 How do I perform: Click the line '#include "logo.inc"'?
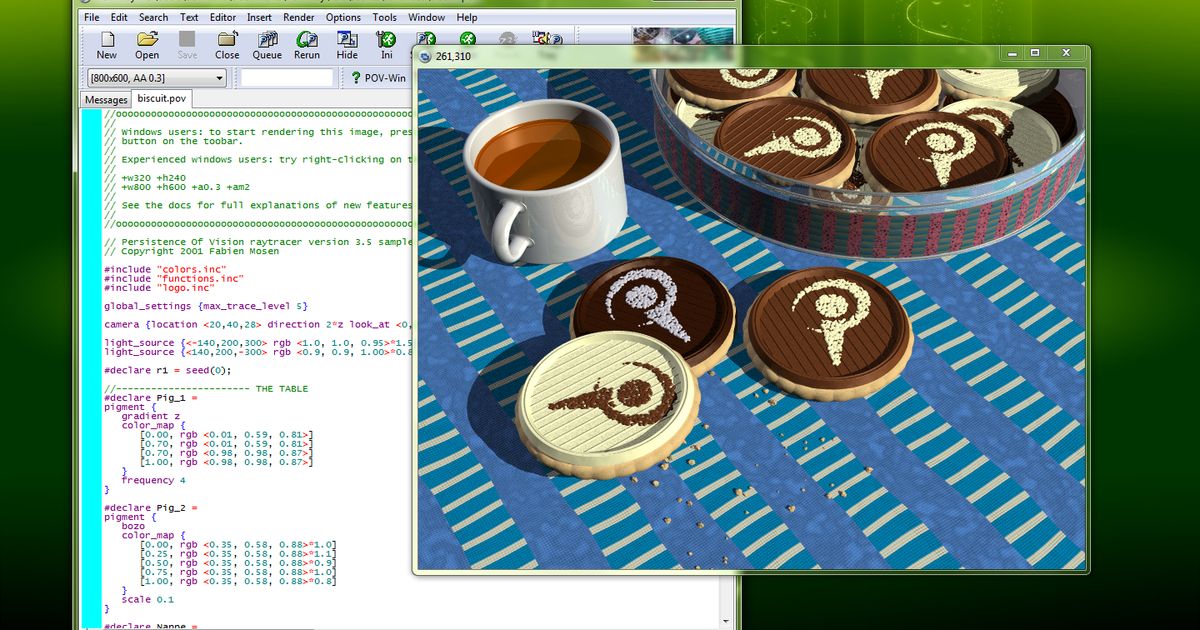159,288
